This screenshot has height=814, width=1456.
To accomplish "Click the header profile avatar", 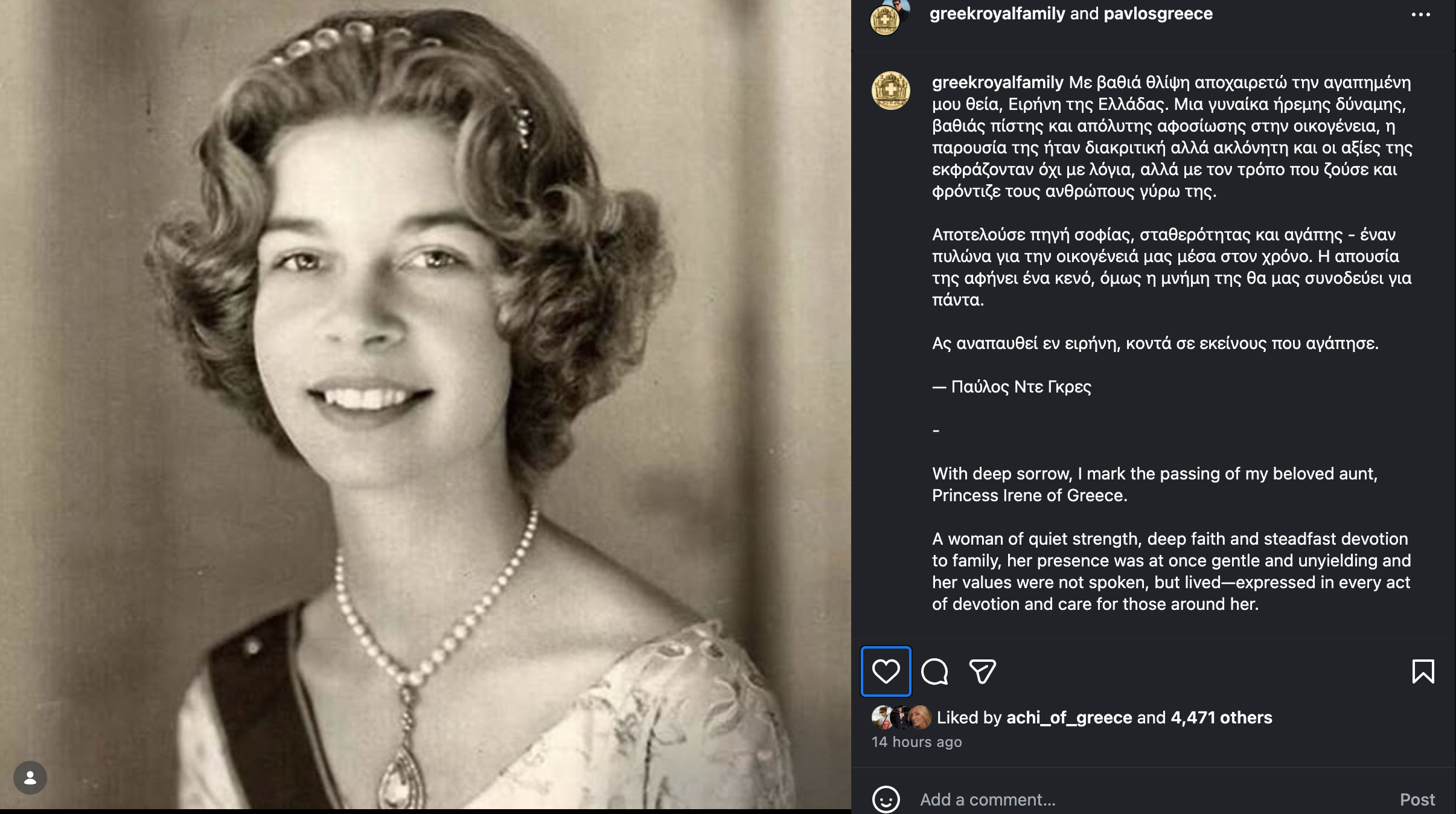I will click(885, 19).
